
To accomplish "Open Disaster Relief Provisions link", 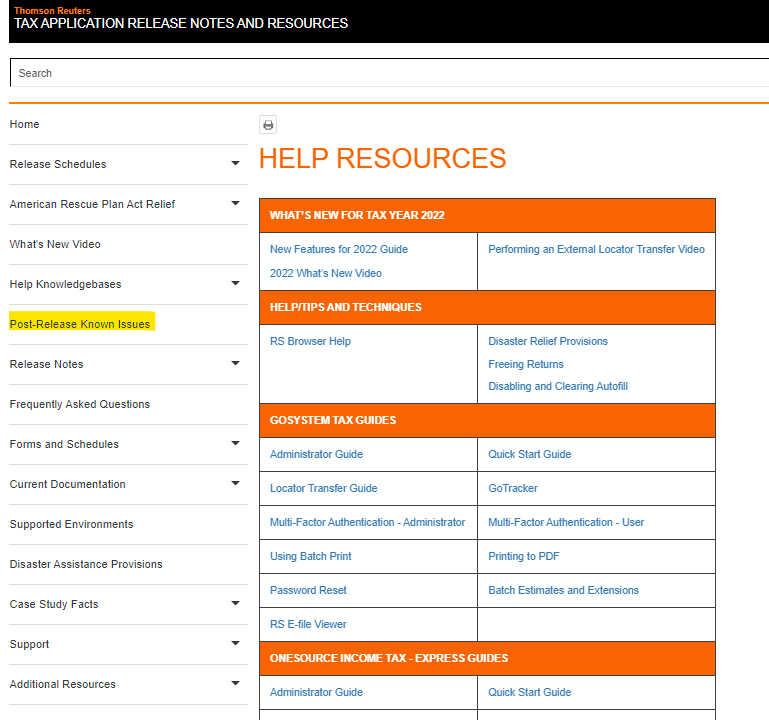I will click(x=548, y=341).
